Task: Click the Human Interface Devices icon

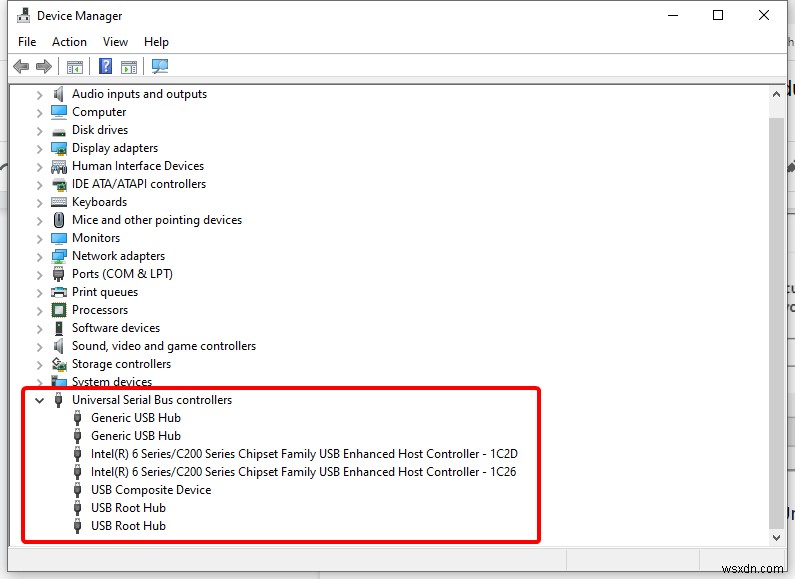Action: click(59, 166)
